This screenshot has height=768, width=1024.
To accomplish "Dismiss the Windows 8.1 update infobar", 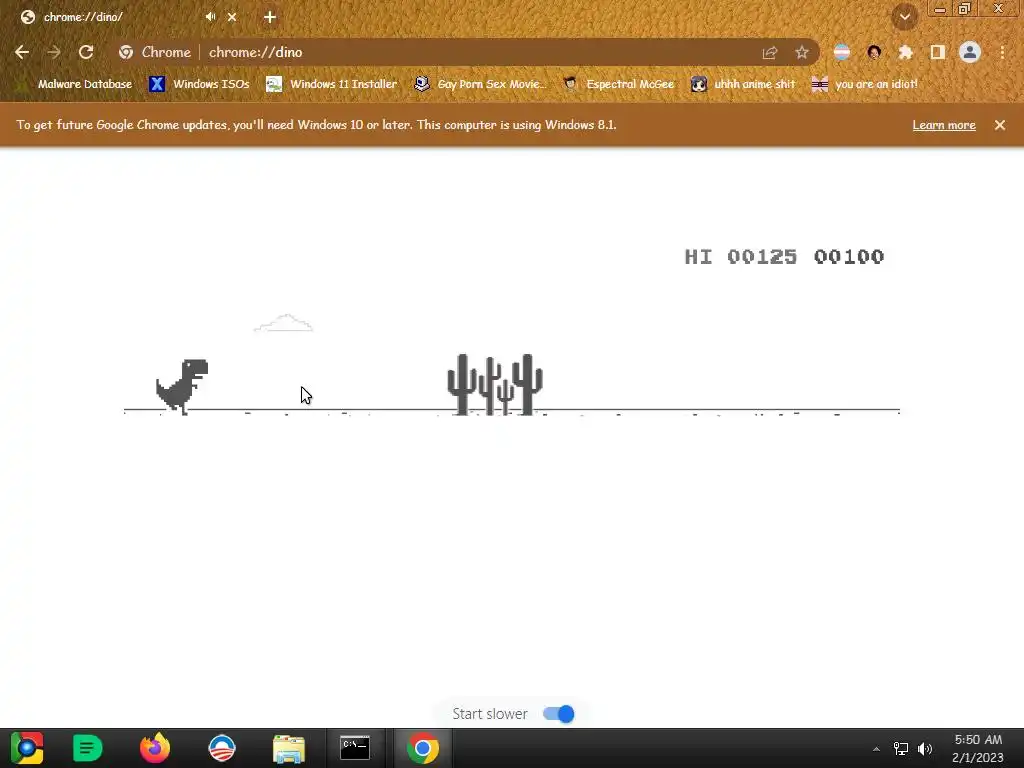I will coord(1000,125).
